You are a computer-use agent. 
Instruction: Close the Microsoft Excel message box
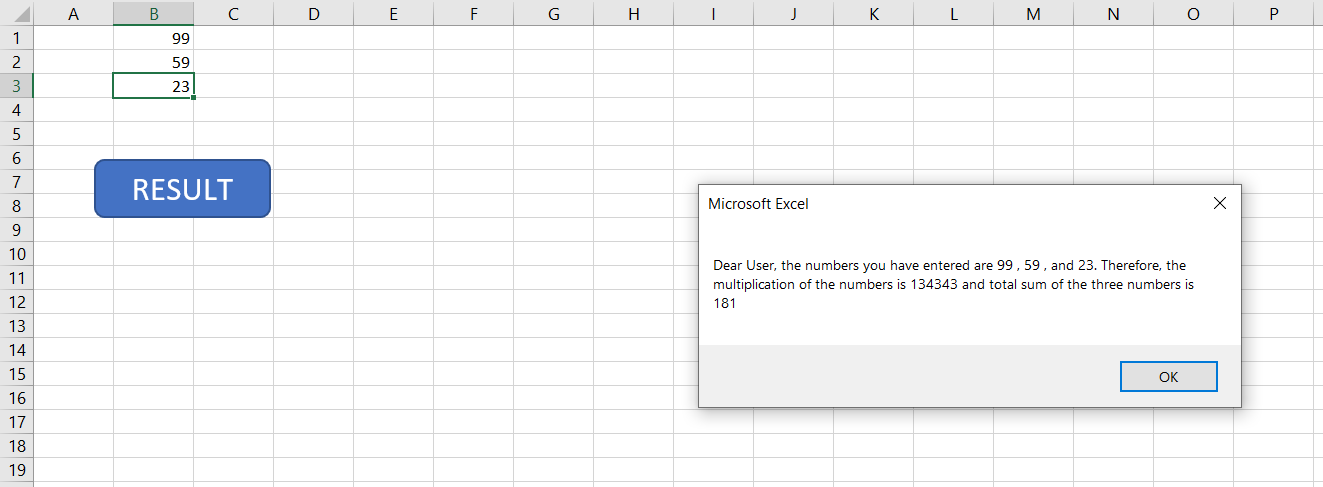click(1219, 203)
